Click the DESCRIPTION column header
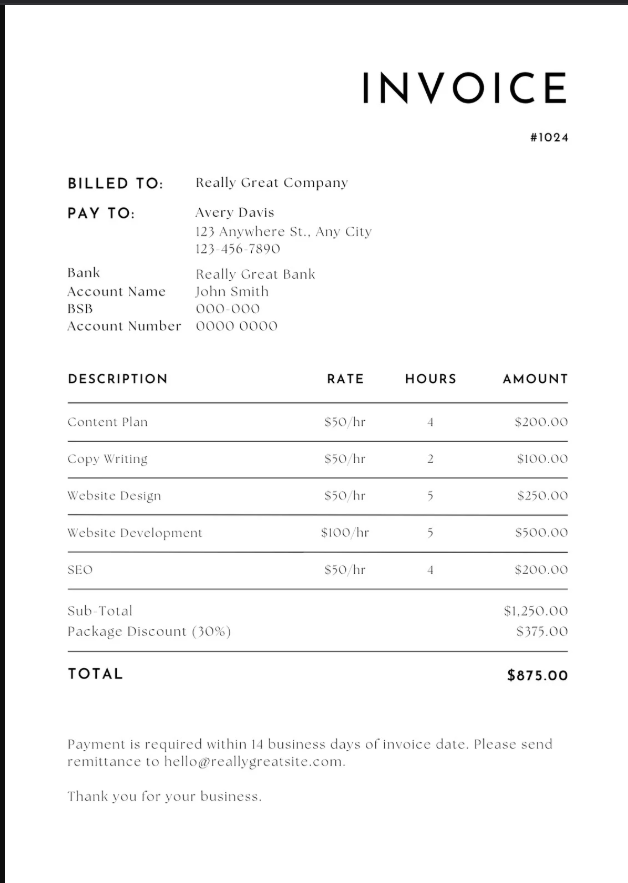The image size is (628, 883). pyautogui.click(x=117, y=379)
